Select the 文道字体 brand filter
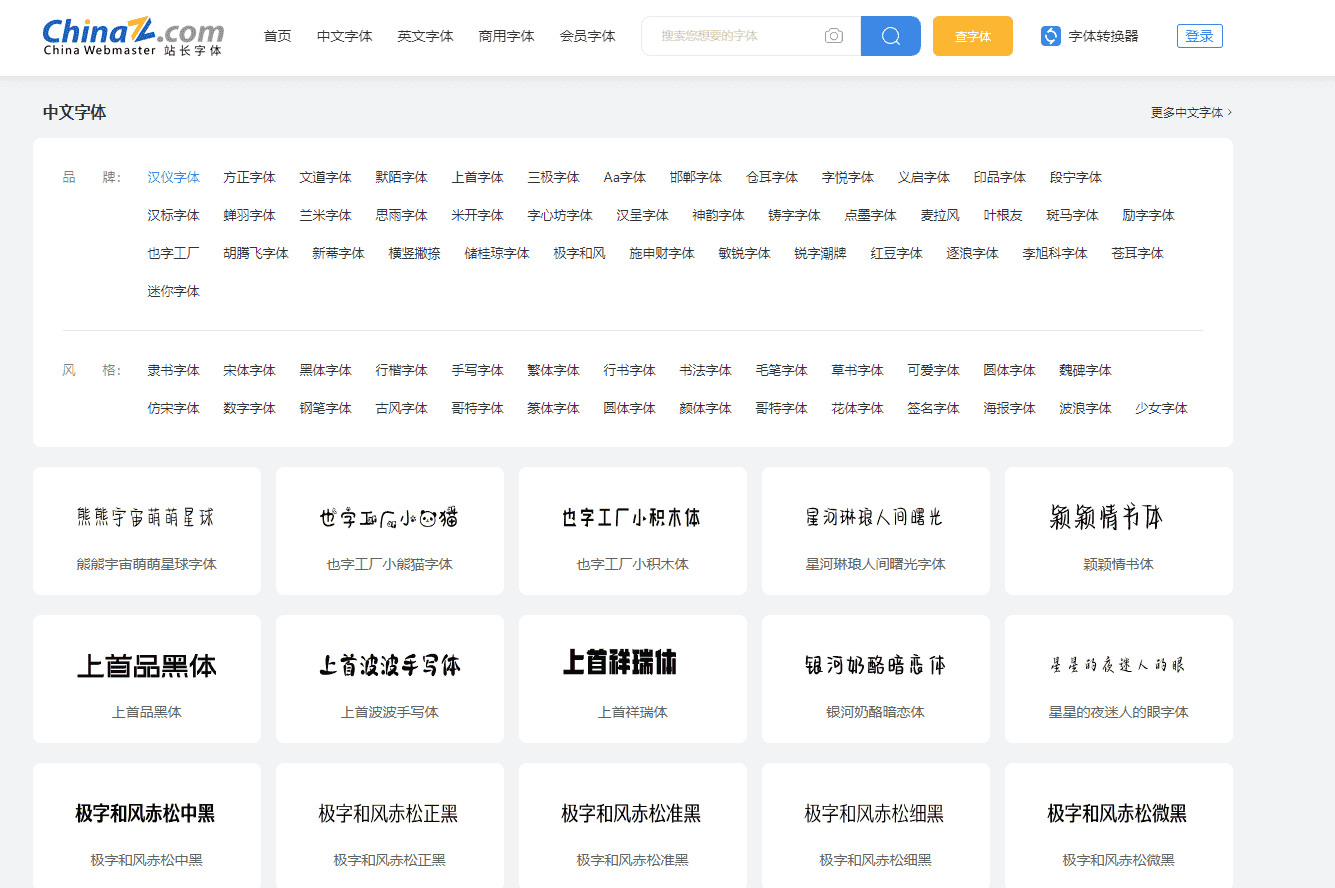 click(x=326, y=177)
